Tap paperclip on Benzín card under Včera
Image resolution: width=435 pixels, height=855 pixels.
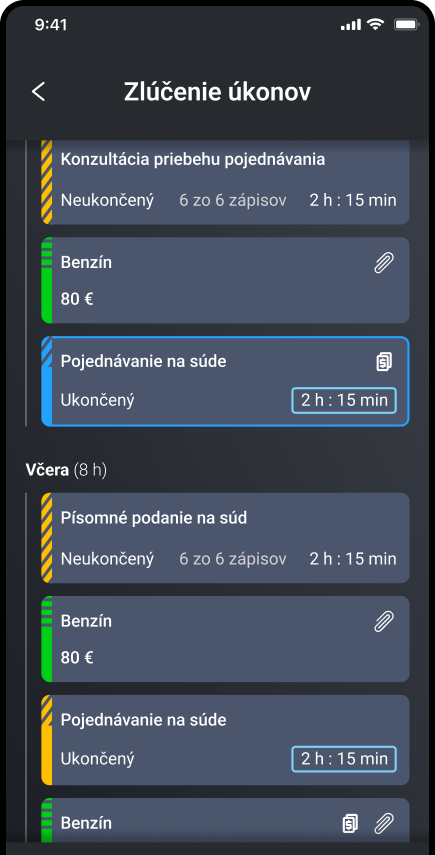(384, 621)
